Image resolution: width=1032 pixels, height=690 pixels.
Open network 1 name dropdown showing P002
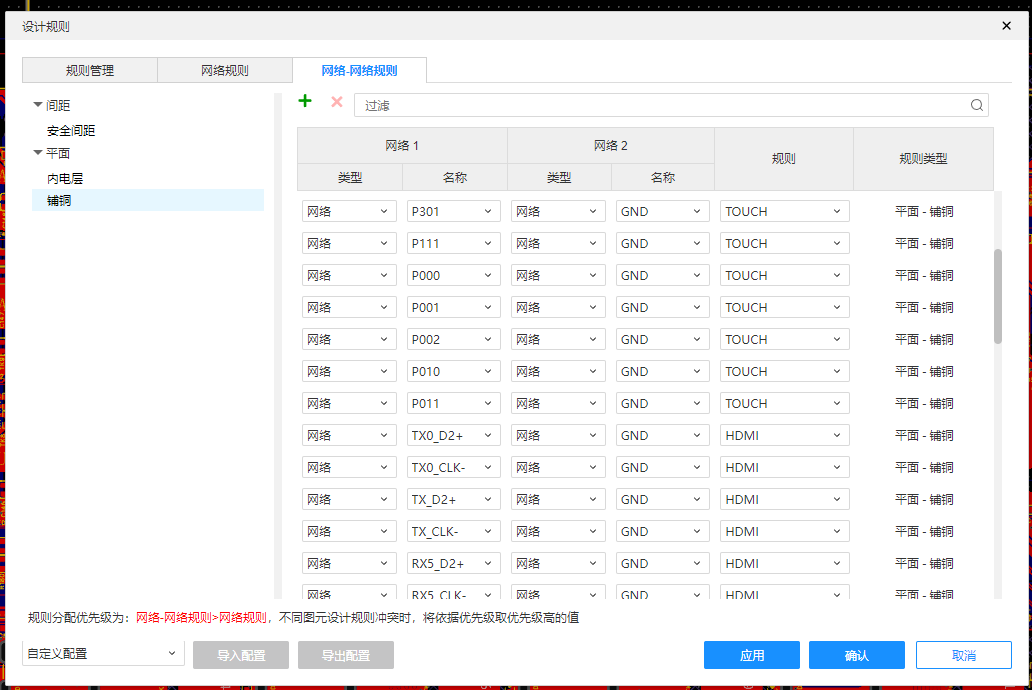pyautogui.click(x=453, y=339)
